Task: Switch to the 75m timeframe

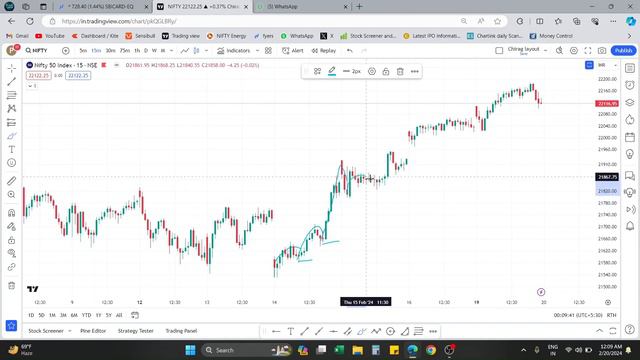Action: (x=124, y=51)
